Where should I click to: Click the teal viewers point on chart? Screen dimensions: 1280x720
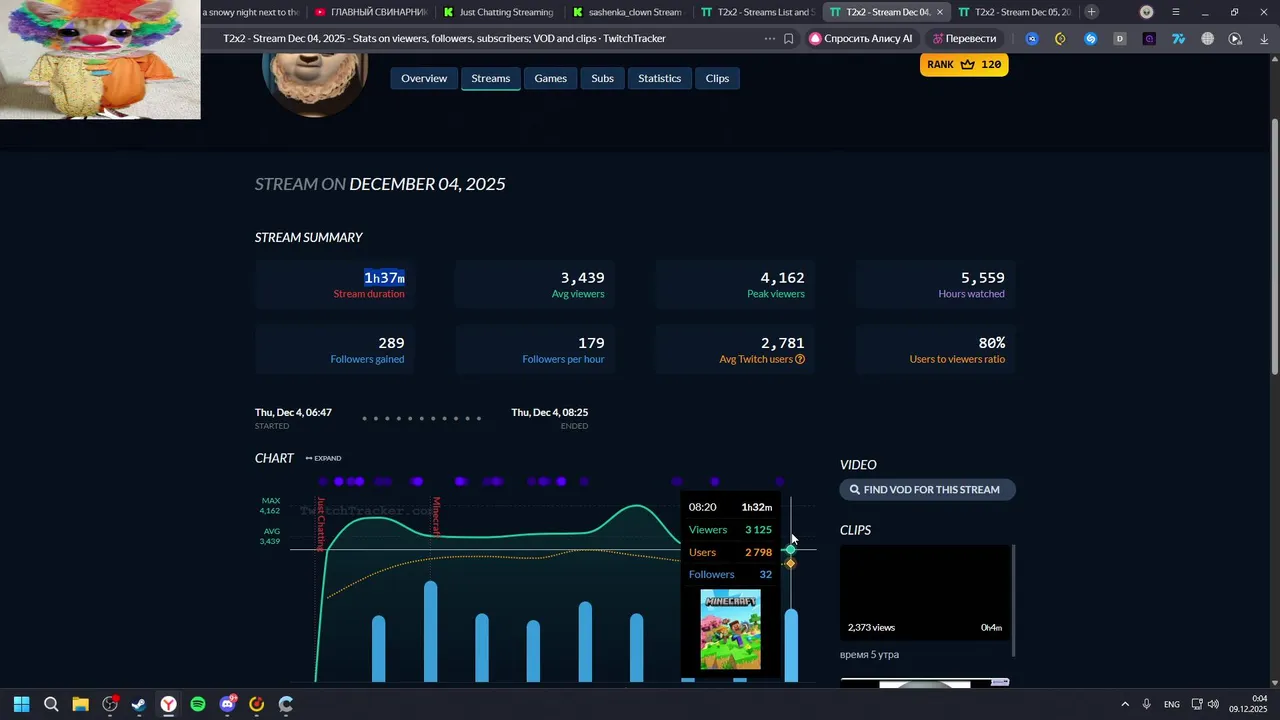coord(791,550)
